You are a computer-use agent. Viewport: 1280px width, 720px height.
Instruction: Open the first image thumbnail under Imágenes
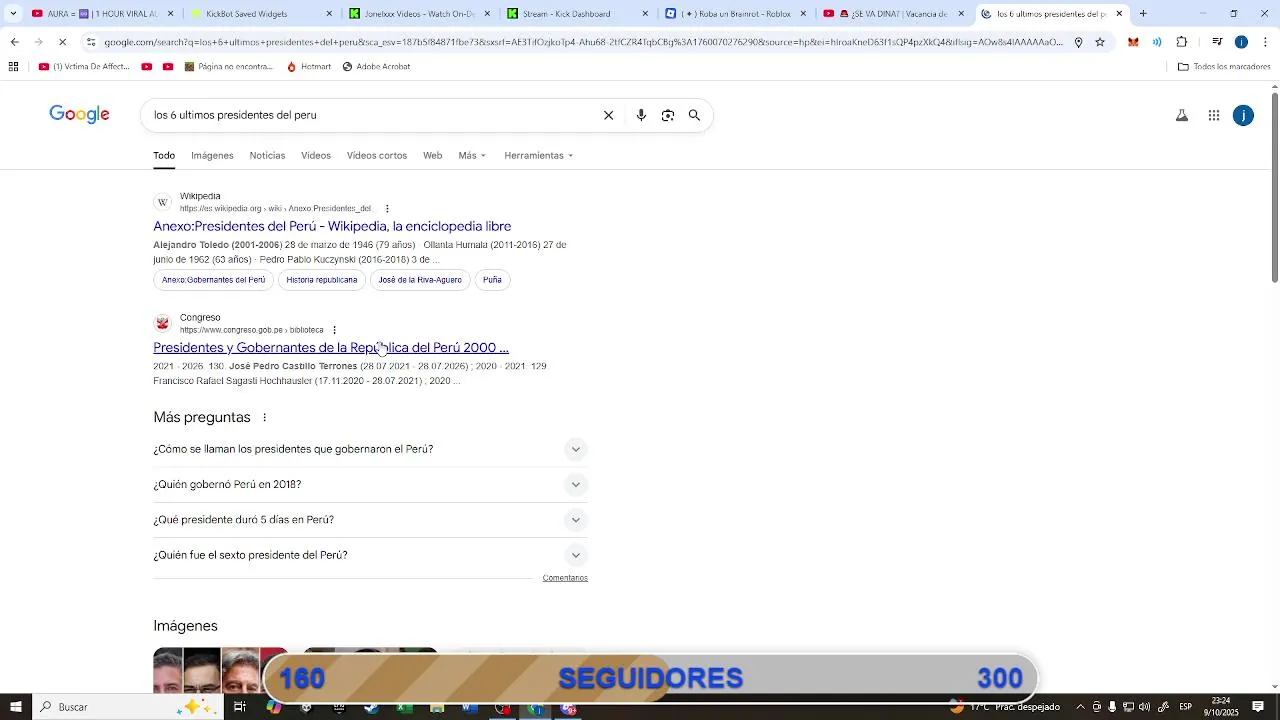(220, 671)
